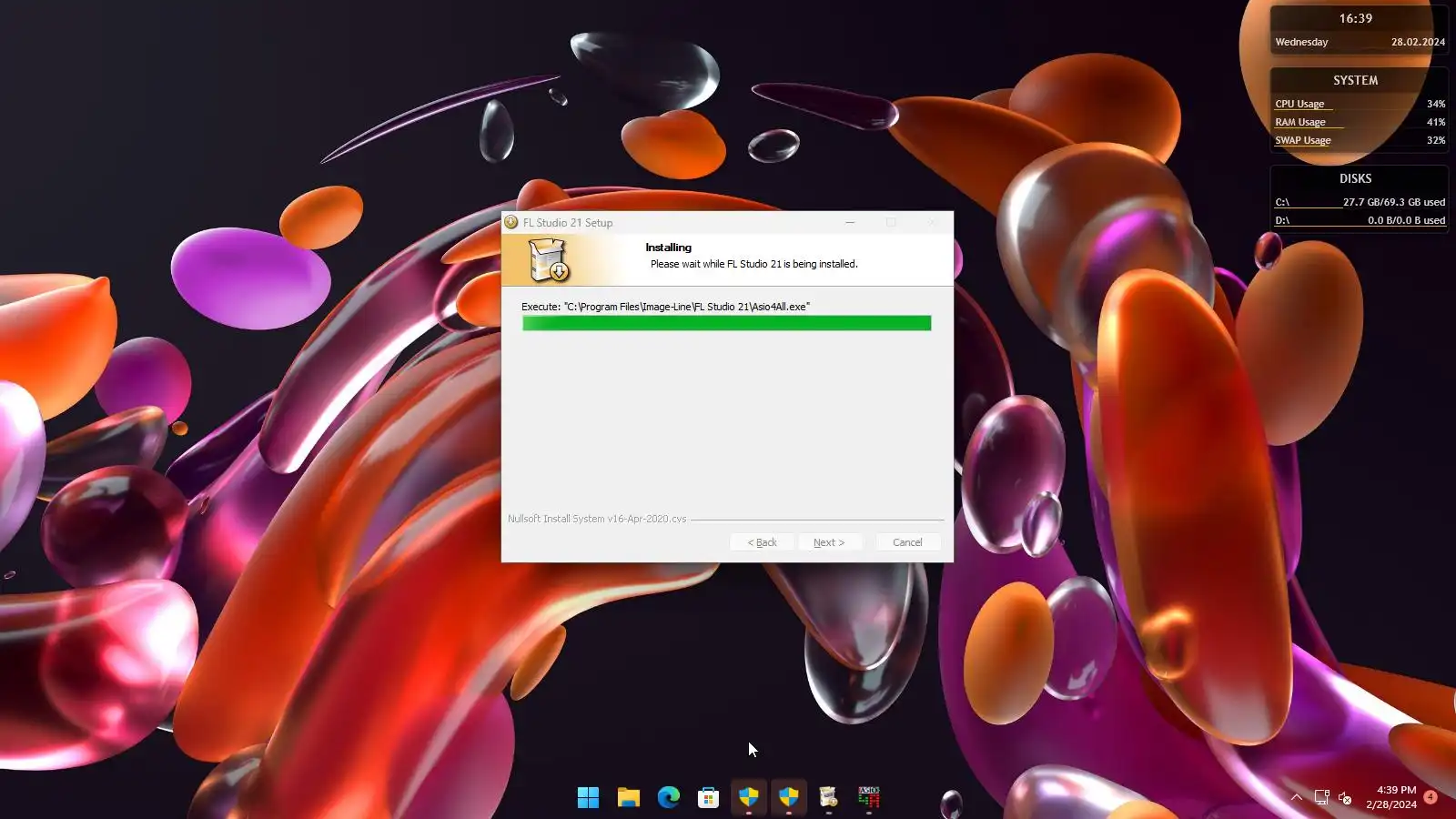The height and width of the screenshot is (819, 1456).
Task: Click the DISKS header in the widget
Action: 1356,178
